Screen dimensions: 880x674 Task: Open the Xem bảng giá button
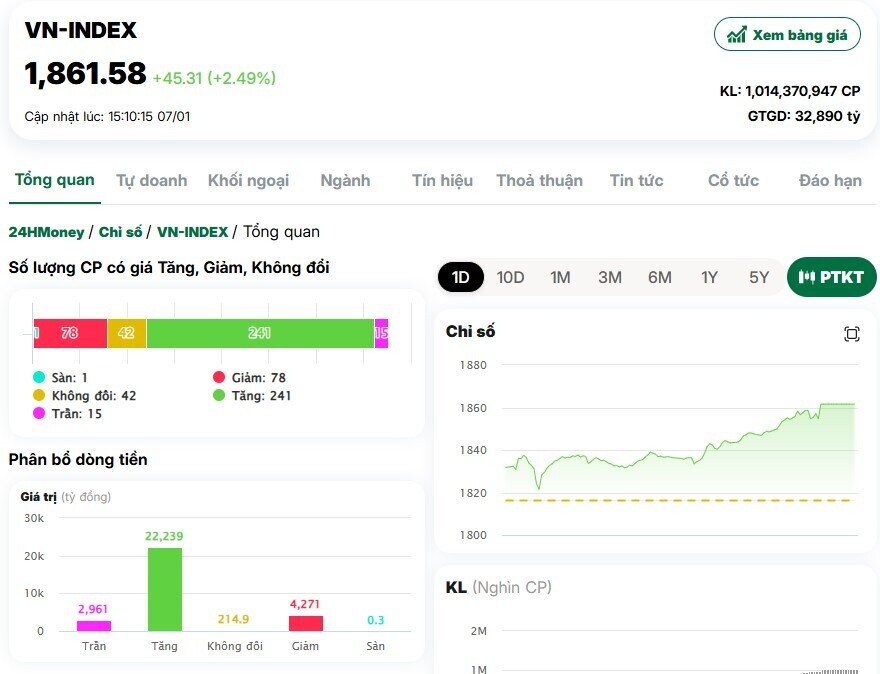pyautogui.click(x=787, y=34)
